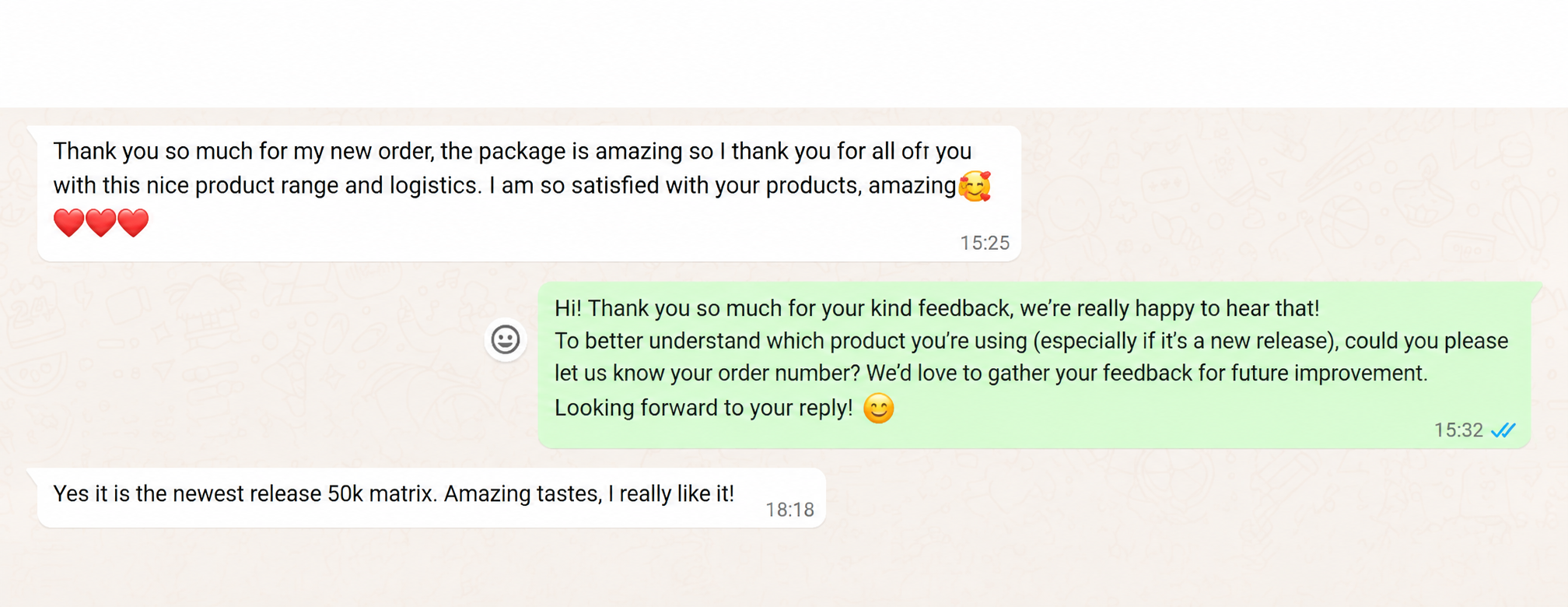Screen dimensions: 1568x607
Task: Click the words 'the package is amazing'
Action: 562,151
